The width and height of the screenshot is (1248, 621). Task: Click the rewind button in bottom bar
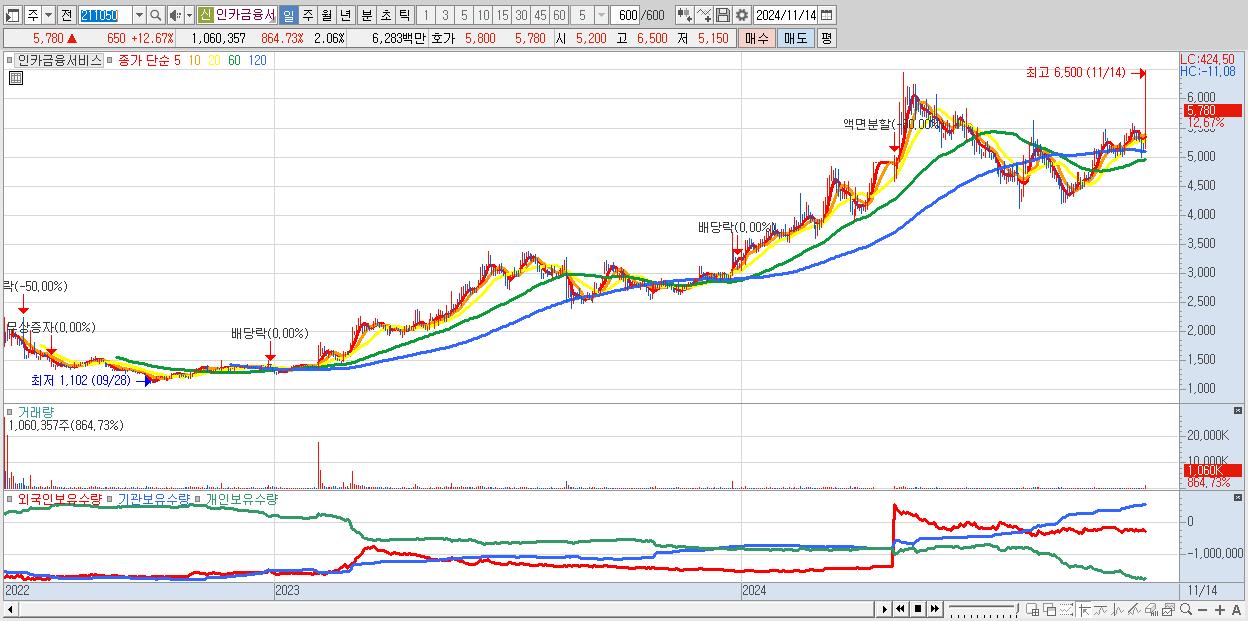coord(900,609)
